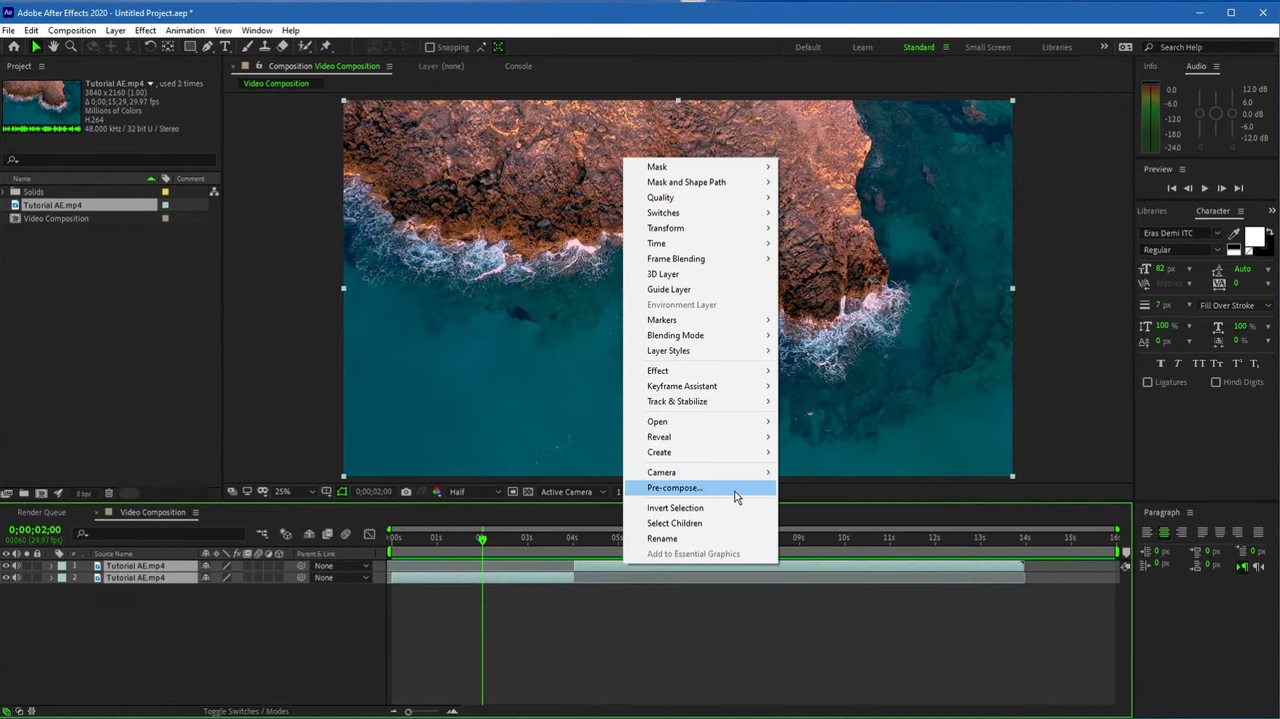1280x719 pixels.
Task: Check the Ligatures checkbox
Action: tap(1148, 382)
